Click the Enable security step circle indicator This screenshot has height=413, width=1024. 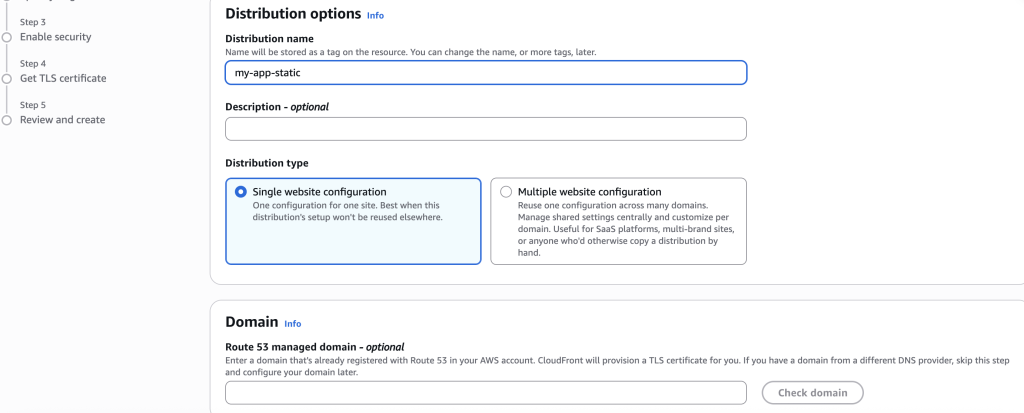coord(7,38)
